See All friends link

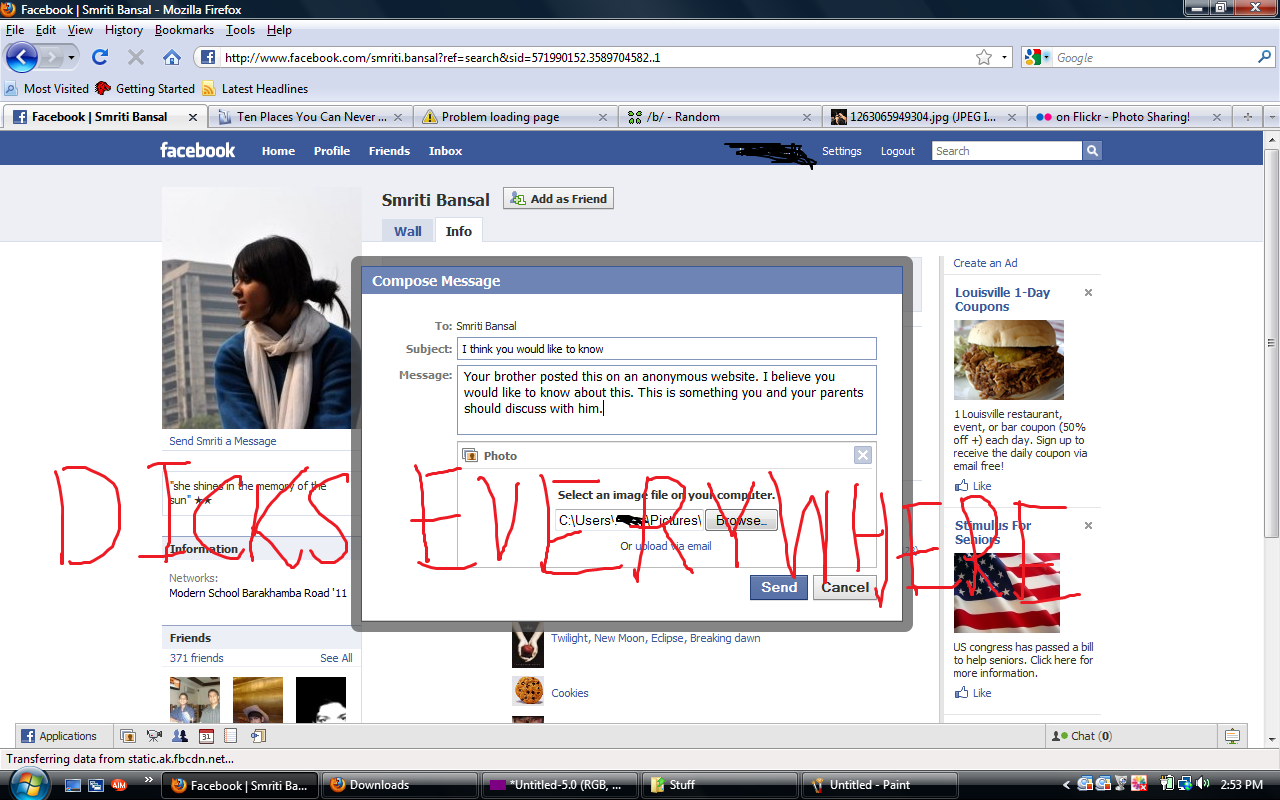click(x=336, y=658)
